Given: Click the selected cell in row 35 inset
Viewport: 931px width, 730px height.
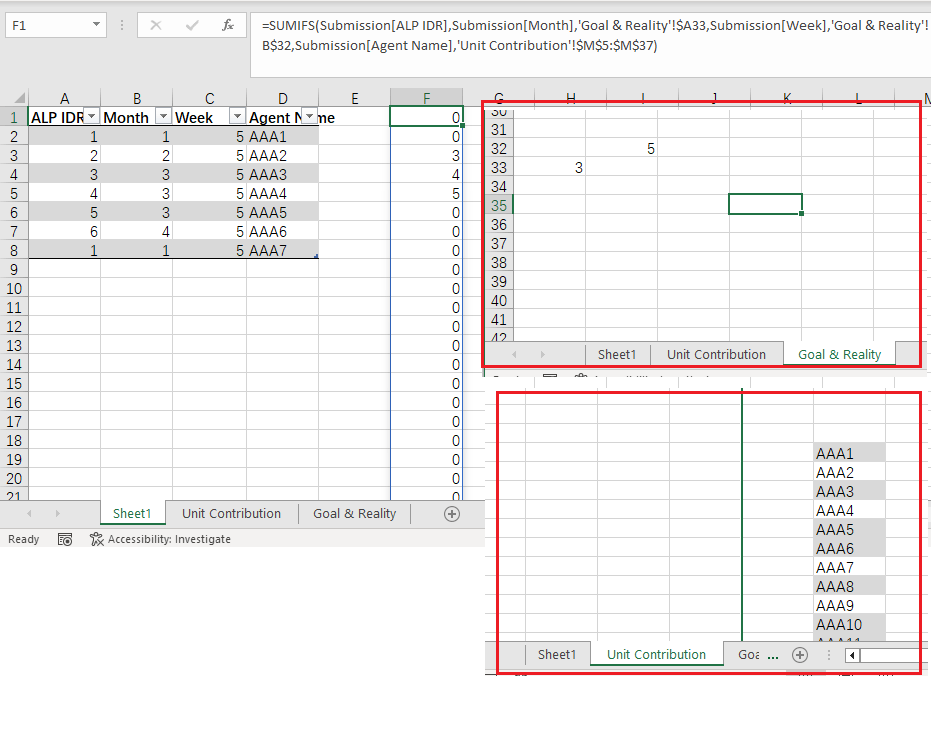Looking at the screenshot, I should click(x=765, y=204).
